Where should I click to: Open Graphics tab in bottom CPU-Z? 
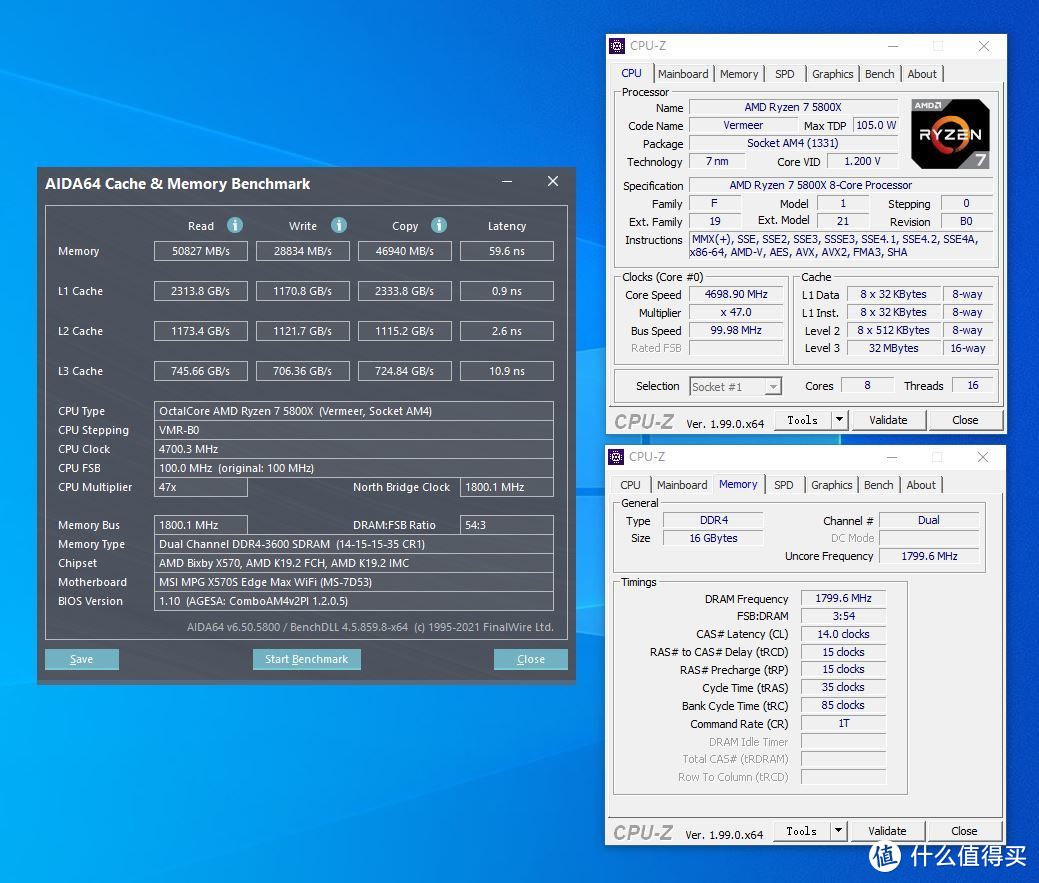coord(832,484)
